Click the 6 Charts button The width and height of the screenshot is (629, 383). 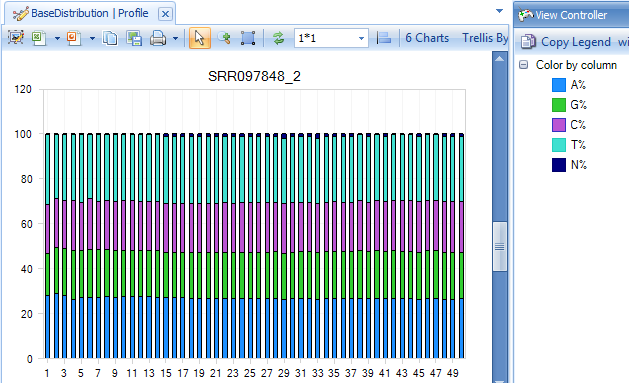pos(427,38)
